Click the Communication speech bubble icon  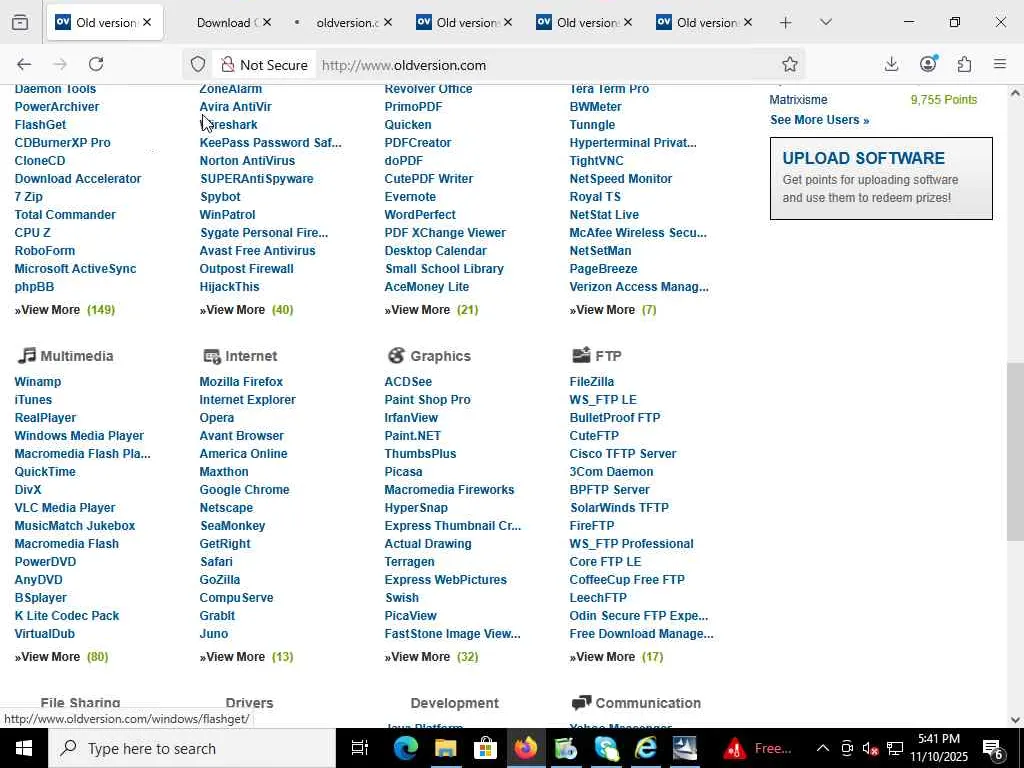(581, 703)
